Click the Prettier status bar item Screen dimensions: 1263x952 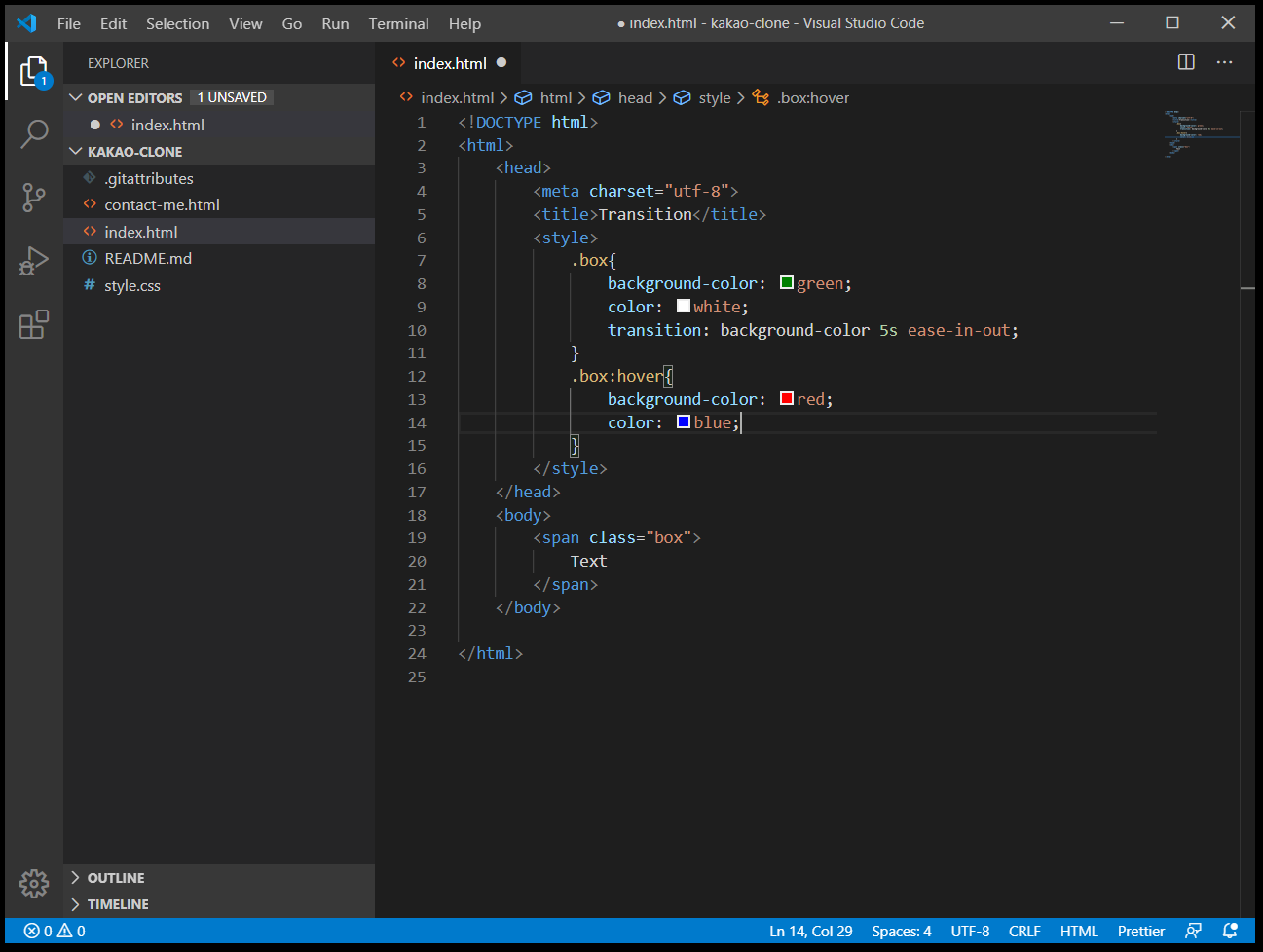pos(1140,932)
